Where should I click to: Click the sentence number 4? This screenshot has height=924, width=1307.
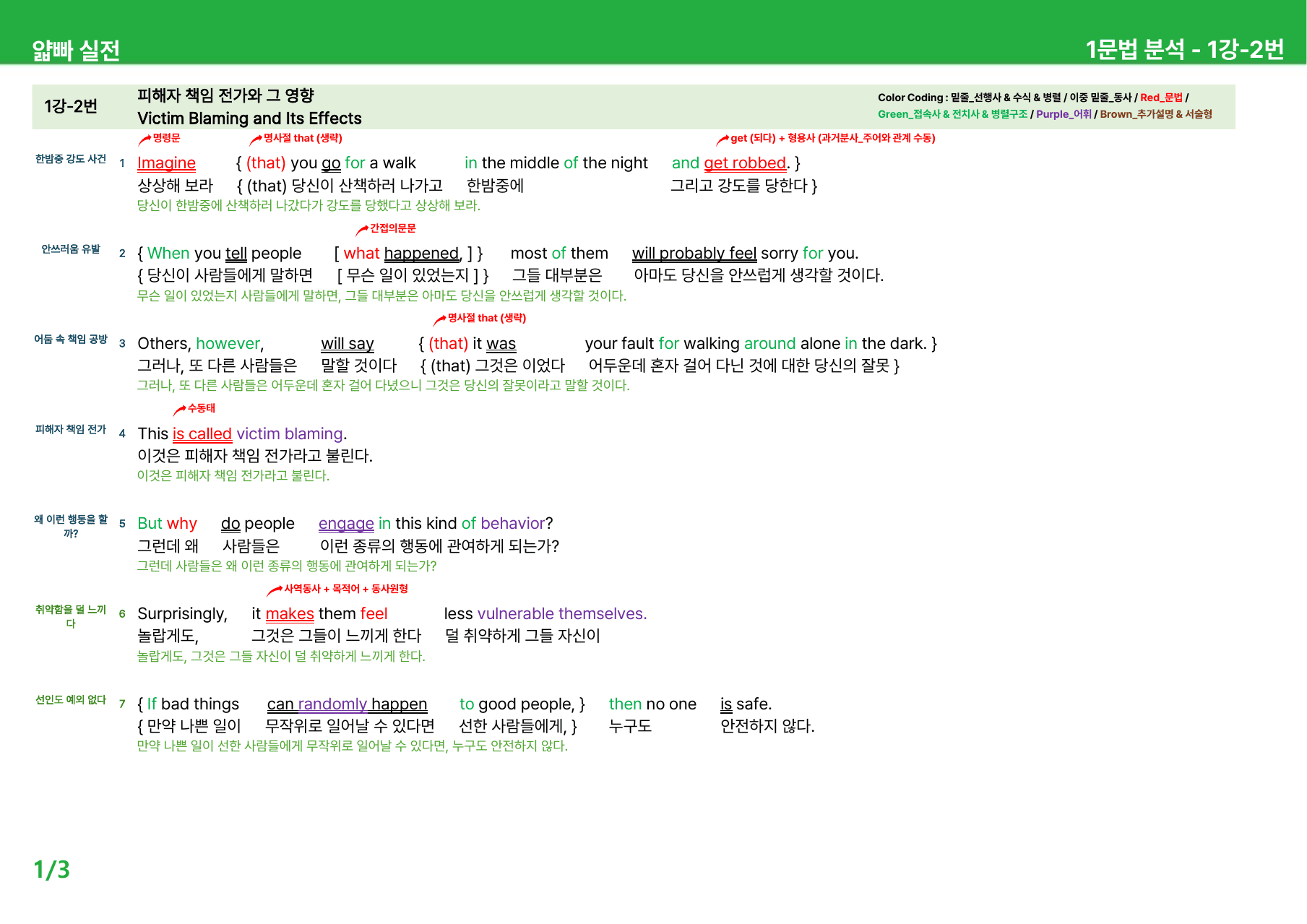point(122,434)
